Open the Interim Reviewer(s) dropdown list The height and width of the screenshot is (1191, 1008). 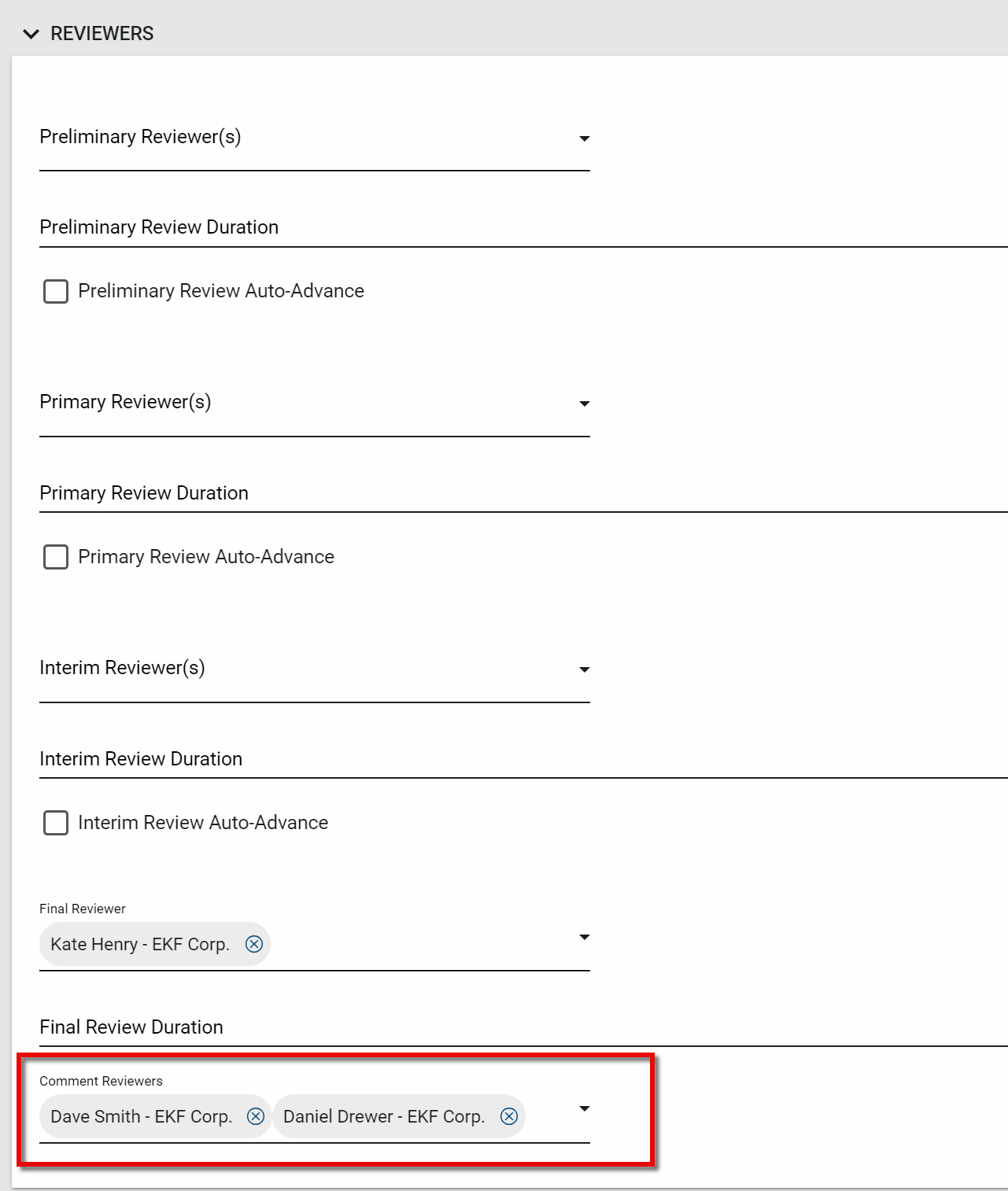tap(584, 669)
